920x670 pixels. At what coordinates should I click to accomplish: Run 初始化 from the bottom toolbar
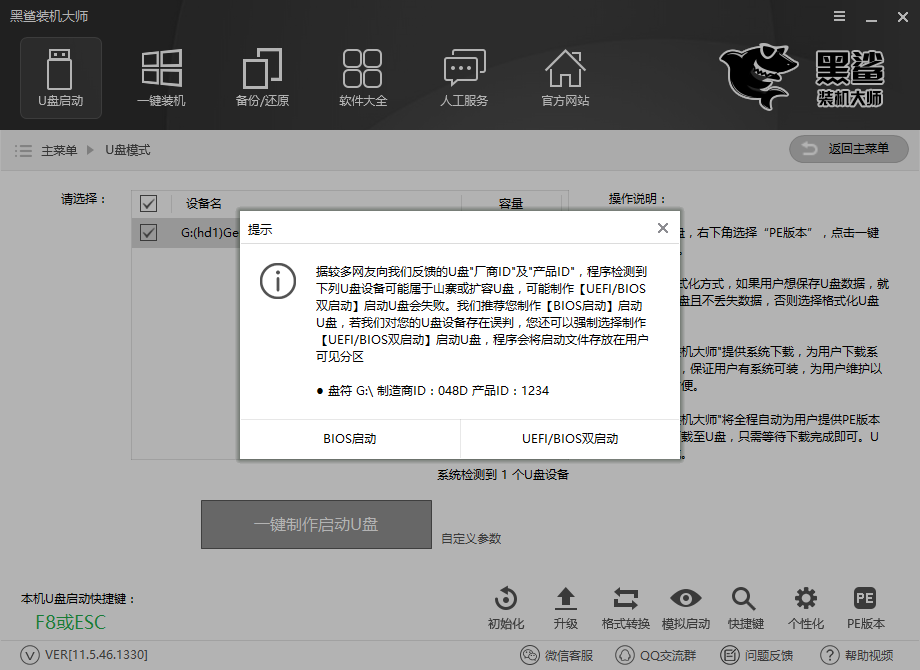click(505, 607)
